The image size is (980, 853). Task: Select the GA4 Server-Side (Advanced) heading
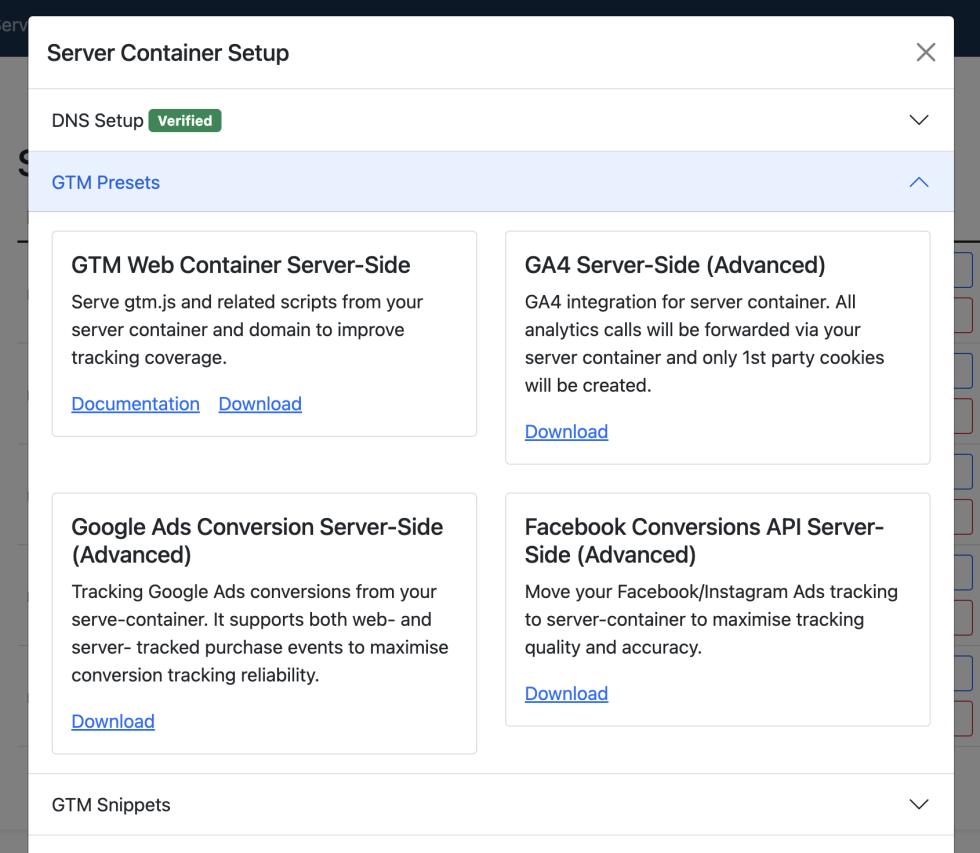coord(675,265)
